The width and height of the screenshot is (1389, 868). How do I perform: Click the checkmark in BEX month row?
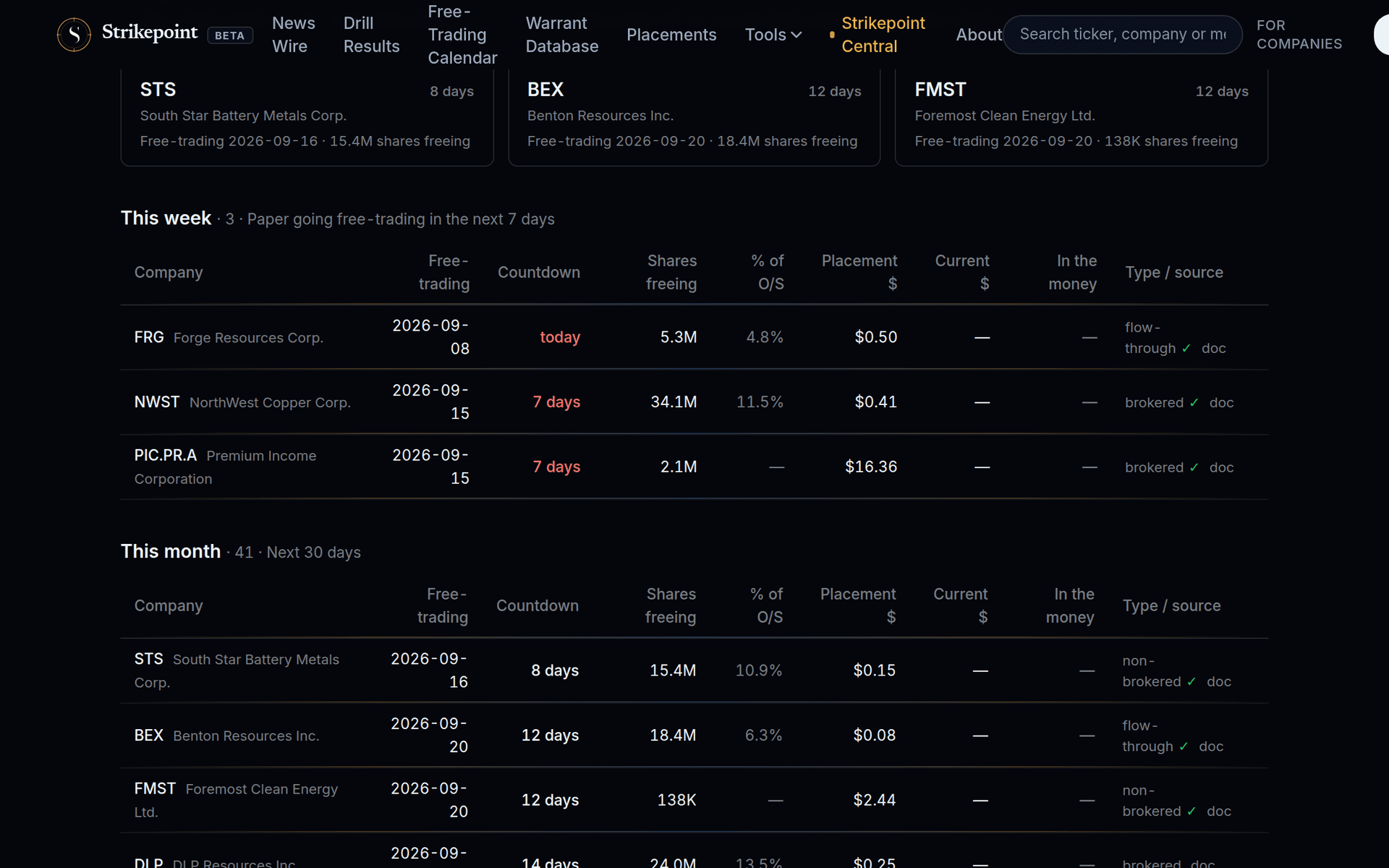coord(1184,746)
